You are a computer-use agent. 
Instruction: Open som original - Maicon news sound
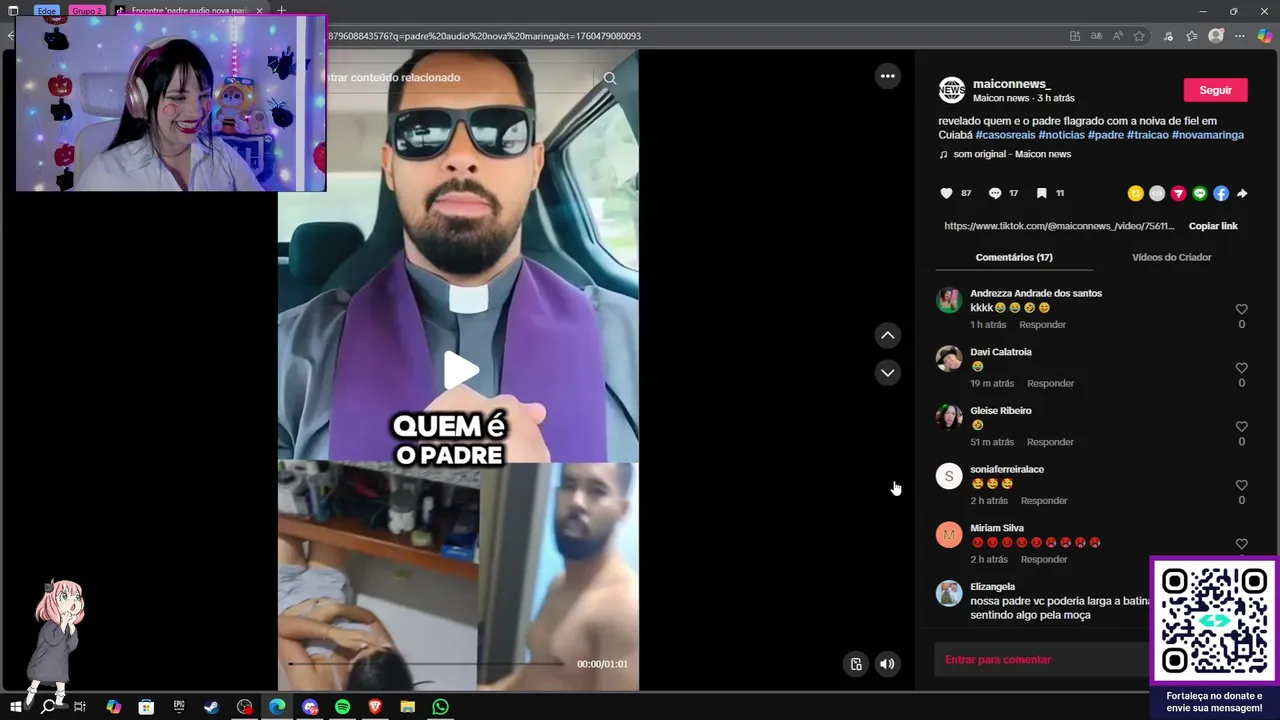1011,154
